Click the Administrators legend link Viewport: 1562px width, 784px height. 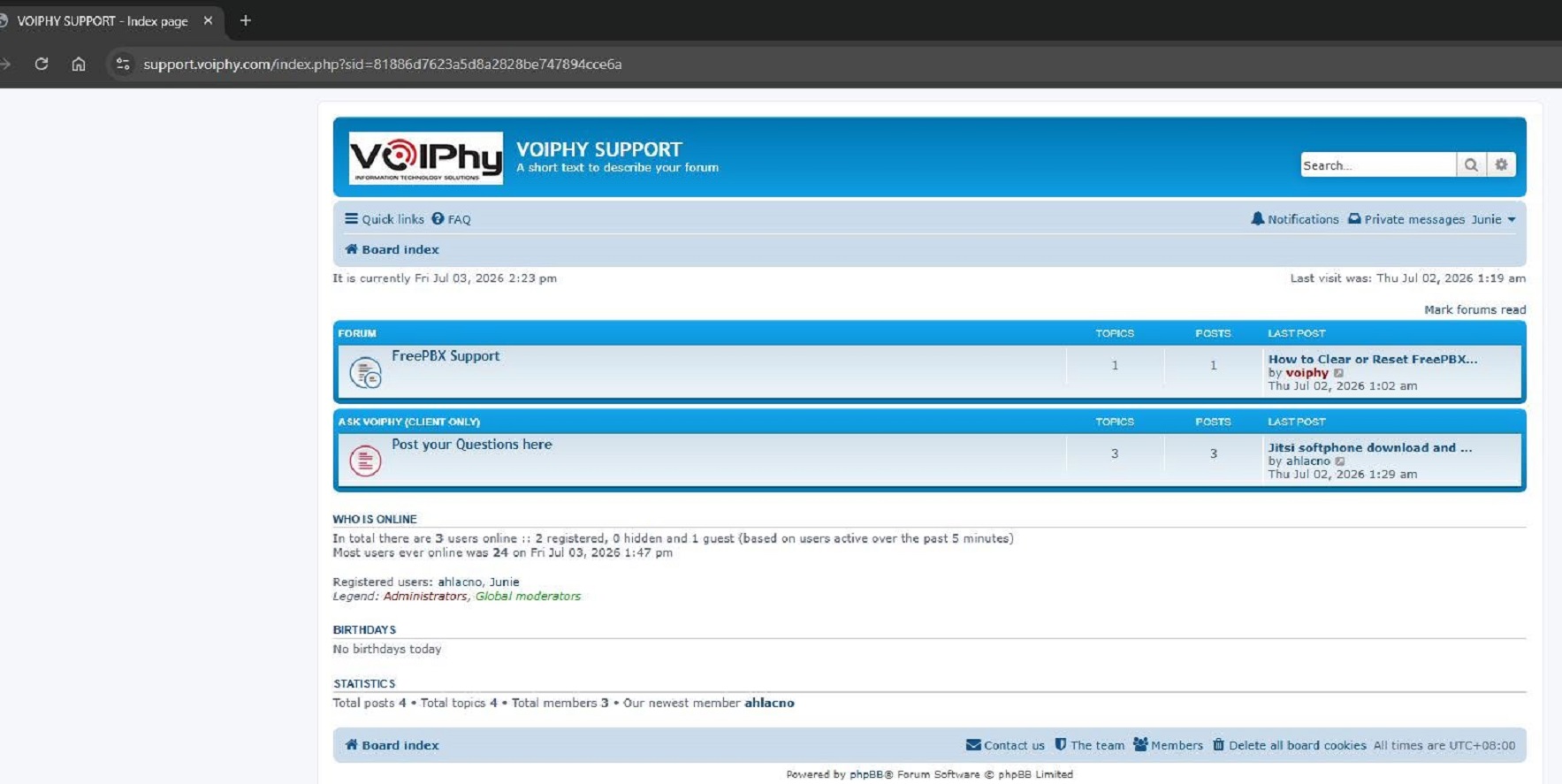tap(425, 596)
